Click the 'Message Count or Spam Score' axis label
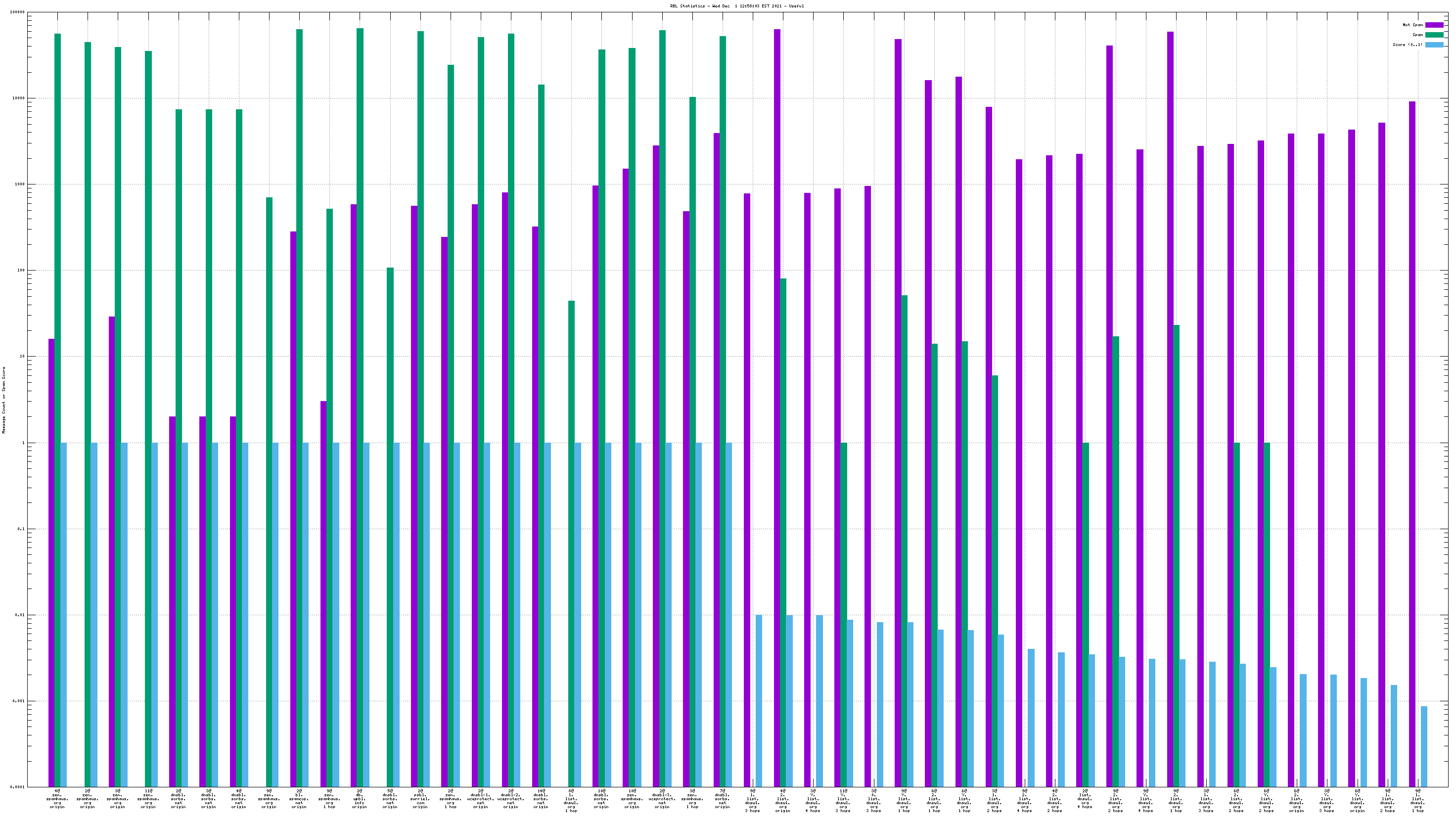This screenshot has width=1456, height=819. (3, 400)
